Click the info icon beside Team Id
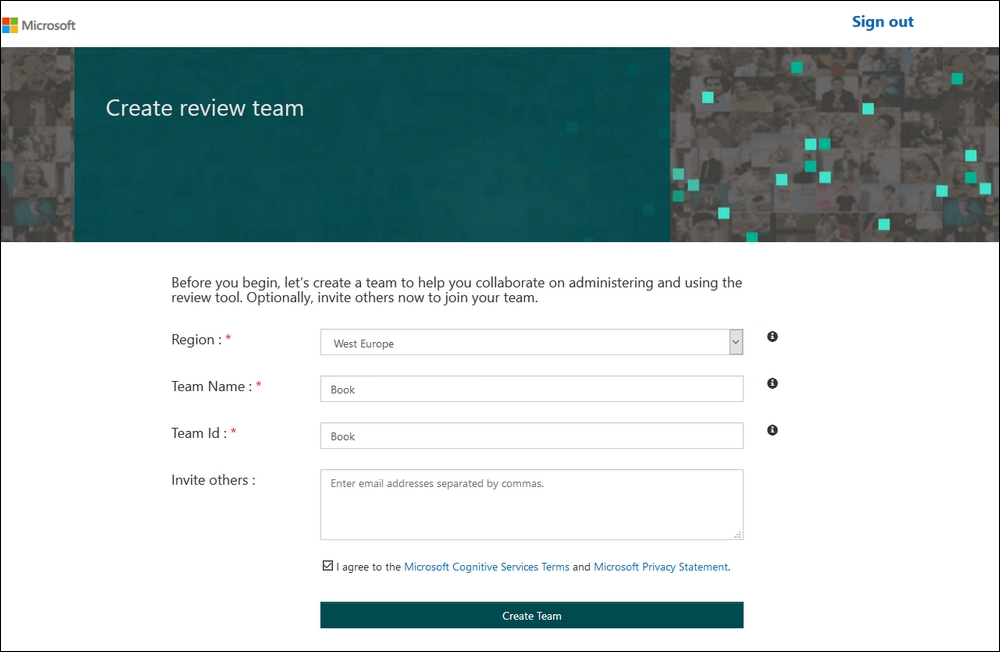The width and height of the screenshot is (1000, 652). click(772, 430)
